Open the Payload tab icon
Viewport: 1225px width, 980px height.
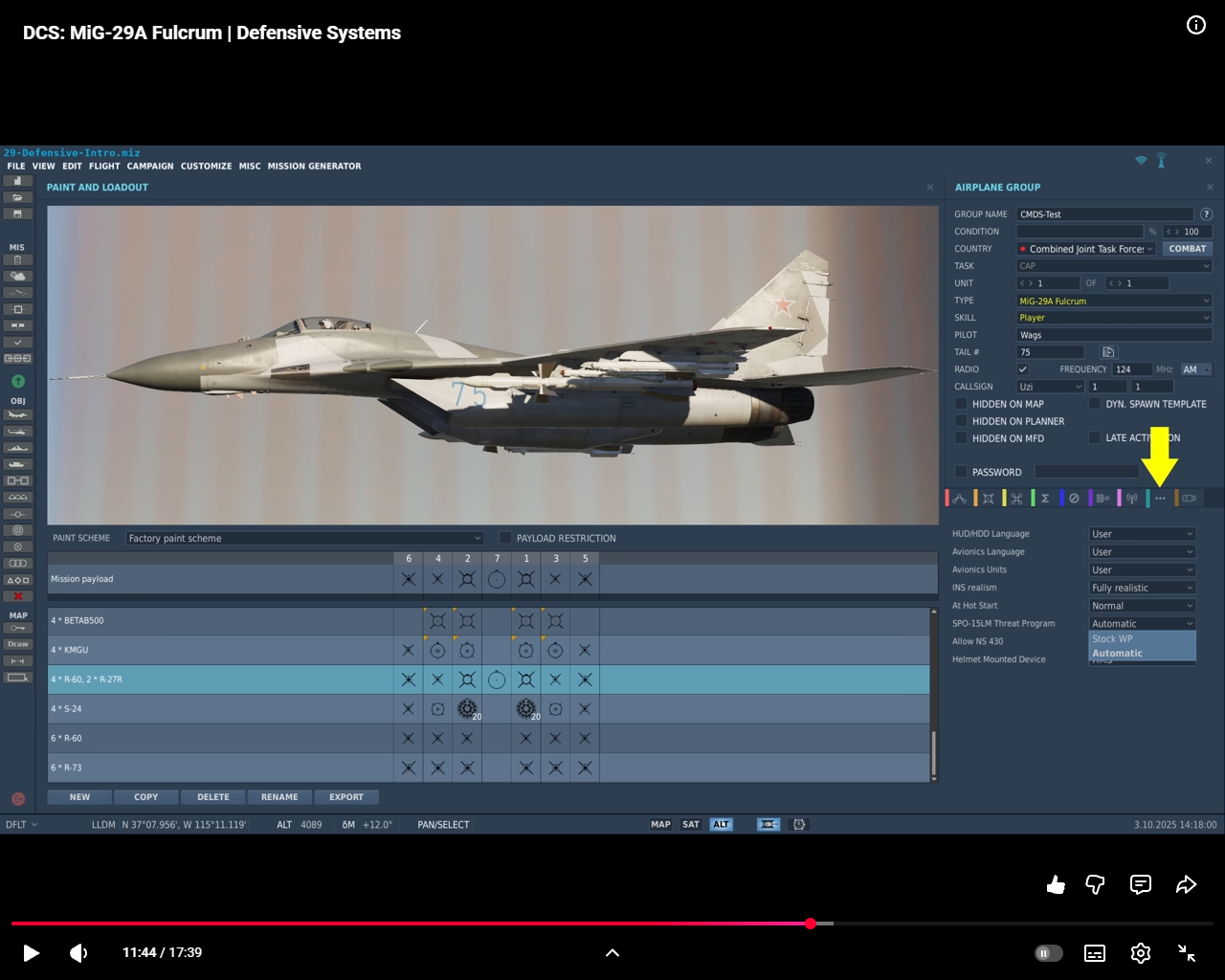[x=988, y=499]
